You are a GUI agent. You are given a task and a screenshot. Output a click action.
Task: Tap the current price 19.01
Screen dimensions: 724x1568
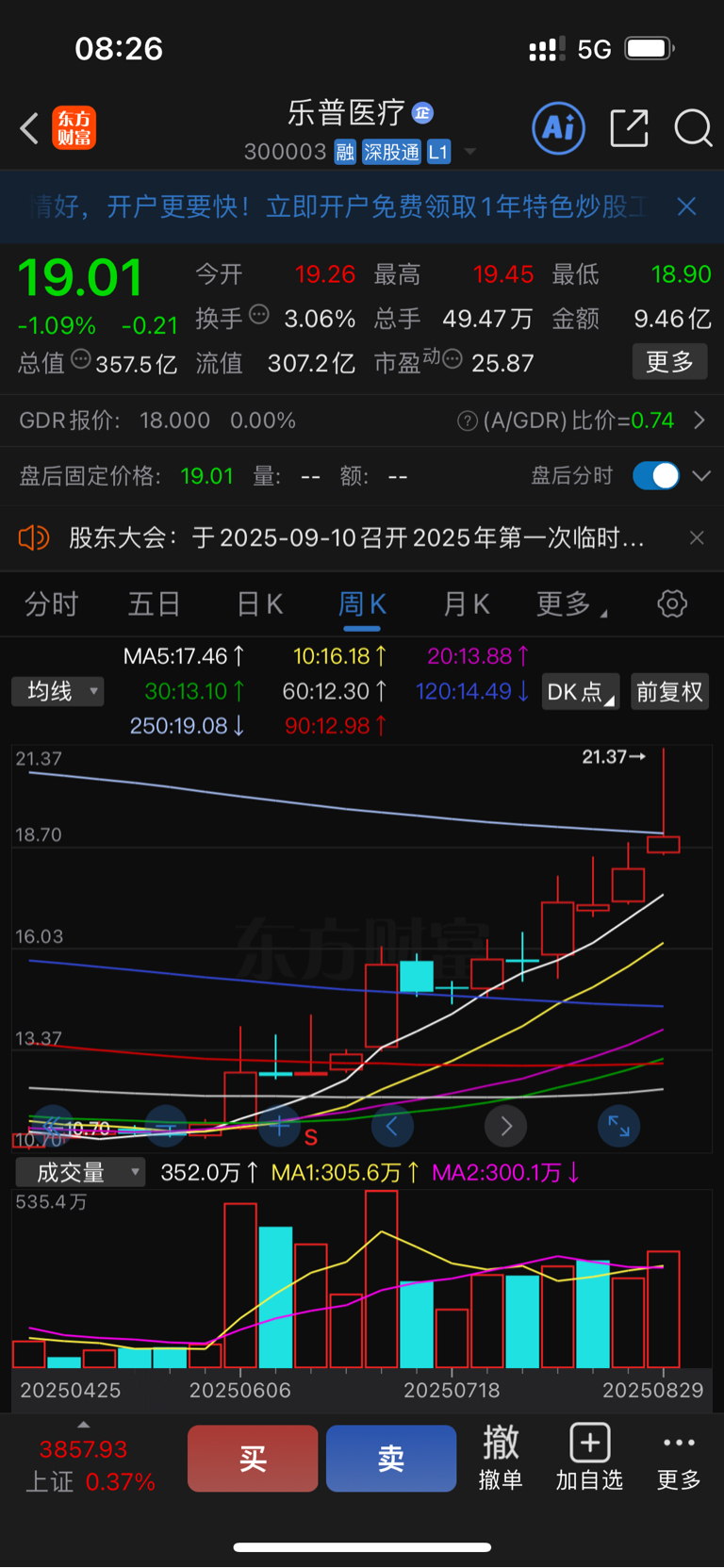pyautogui.click(x=80, y=278)
